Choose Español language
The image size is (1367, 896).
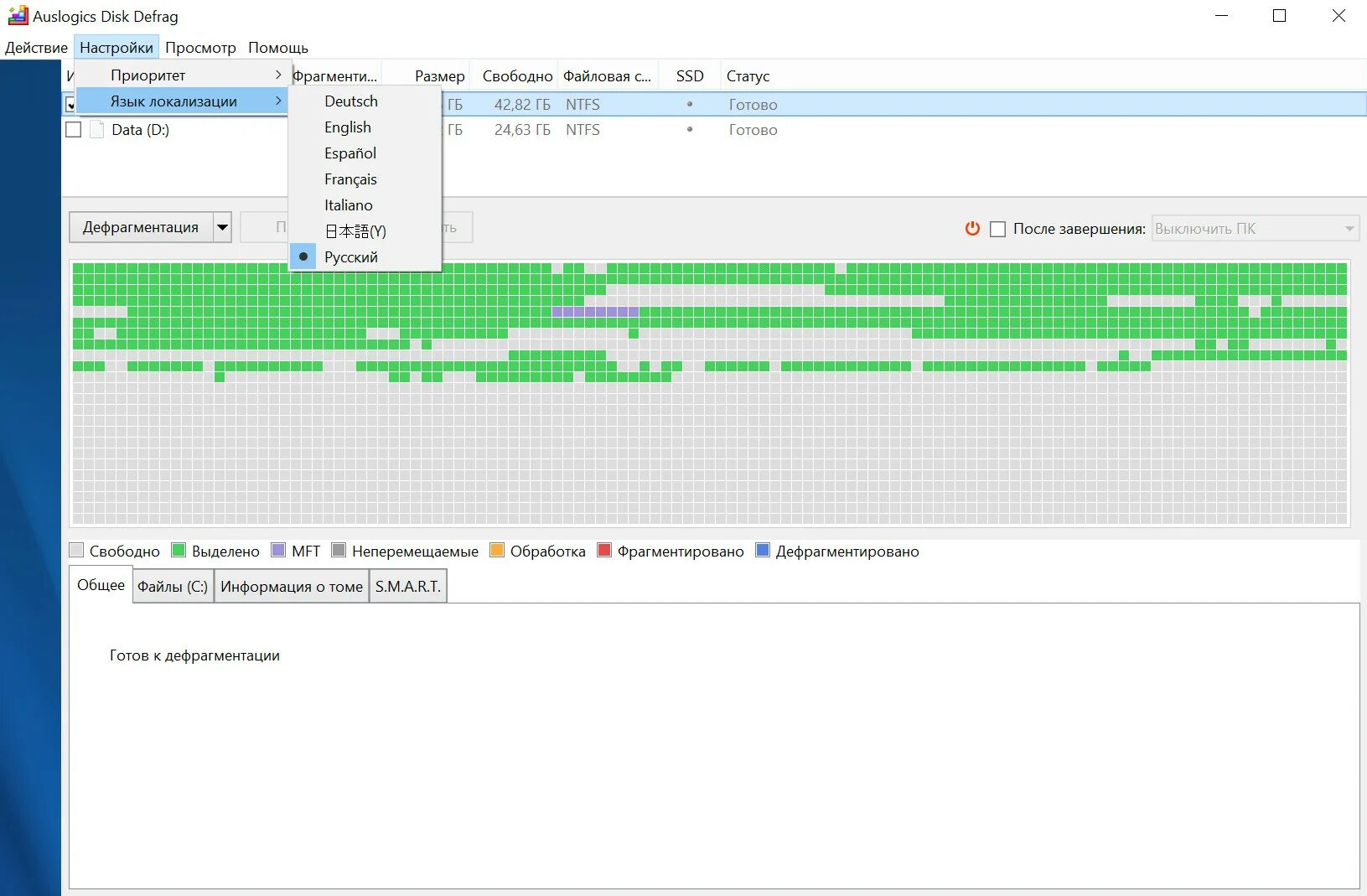365,153
